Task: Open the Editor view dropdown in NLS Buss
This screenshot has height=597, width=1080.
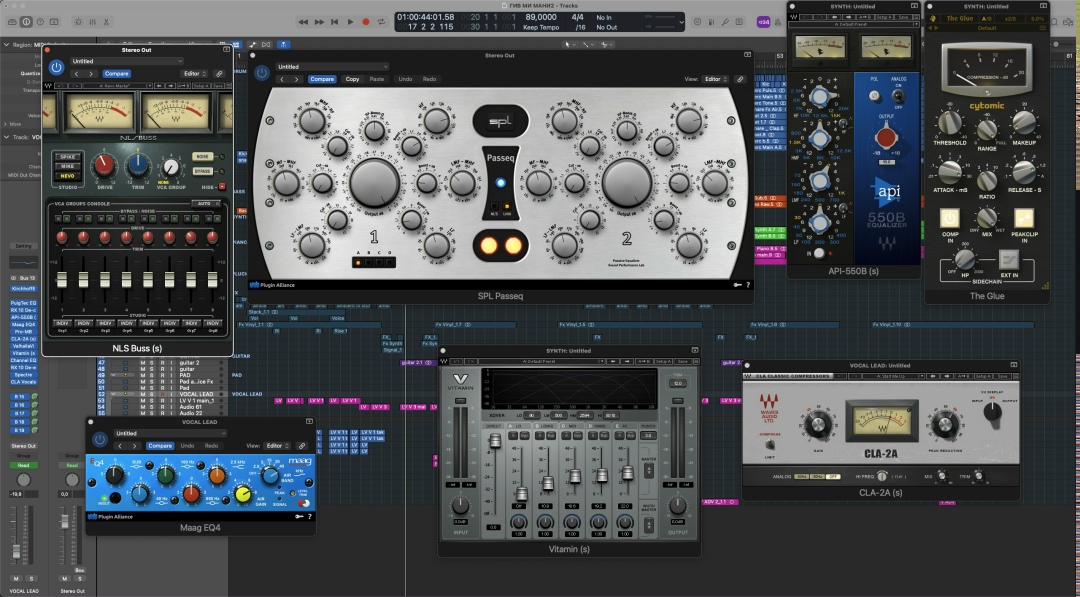Action: pos(194,74)
